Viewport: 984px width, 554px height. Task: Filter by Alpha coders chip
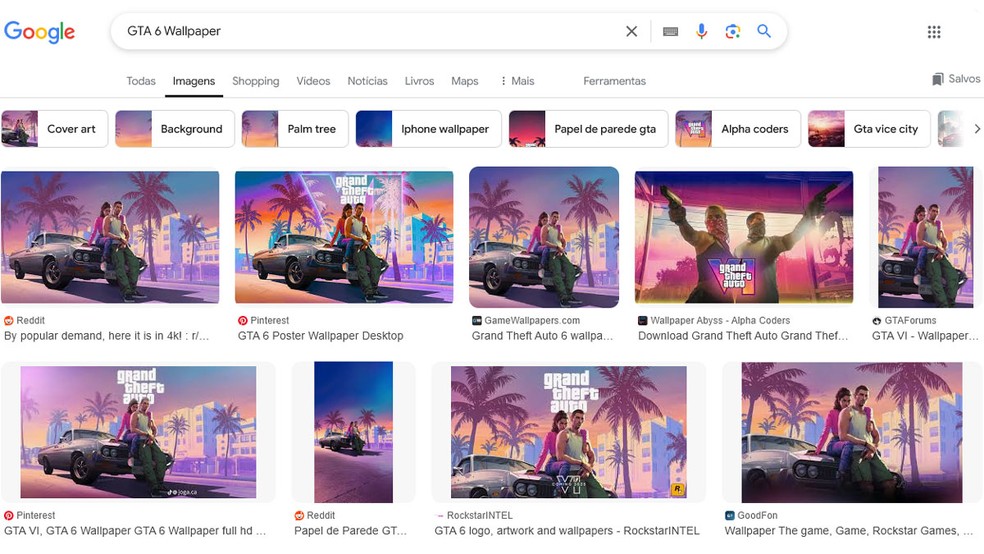point(737,129)
